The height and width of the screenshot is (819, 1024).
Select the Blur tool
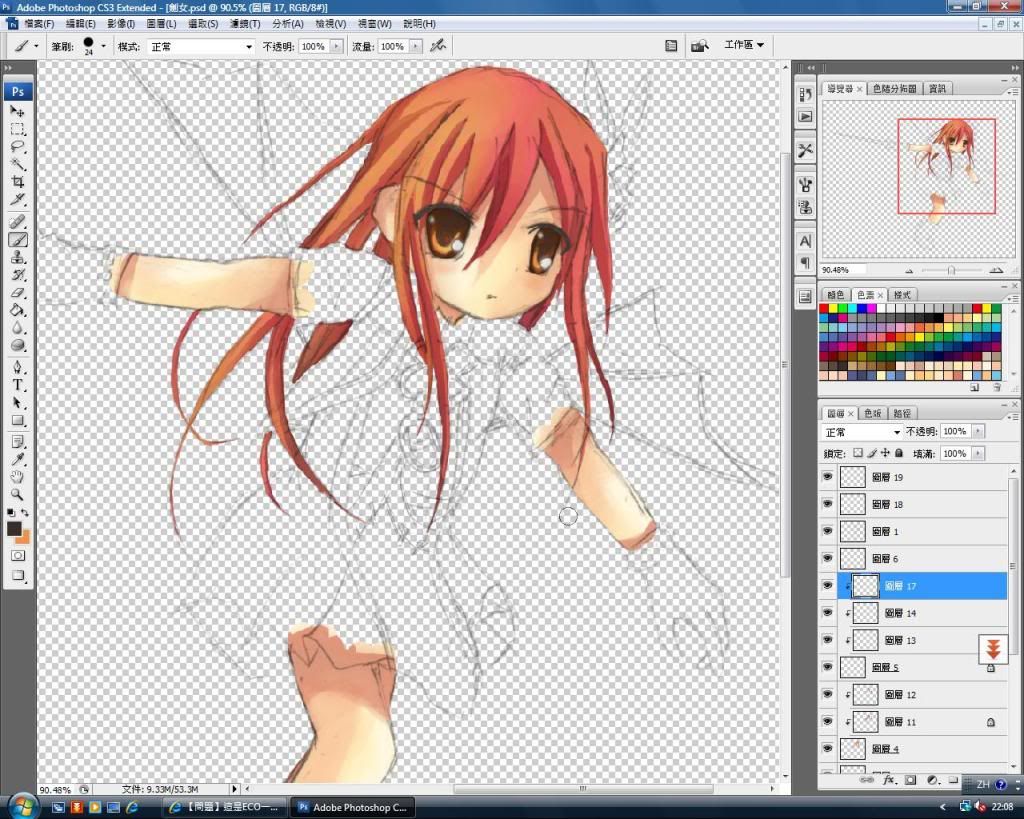pos(18,328)
